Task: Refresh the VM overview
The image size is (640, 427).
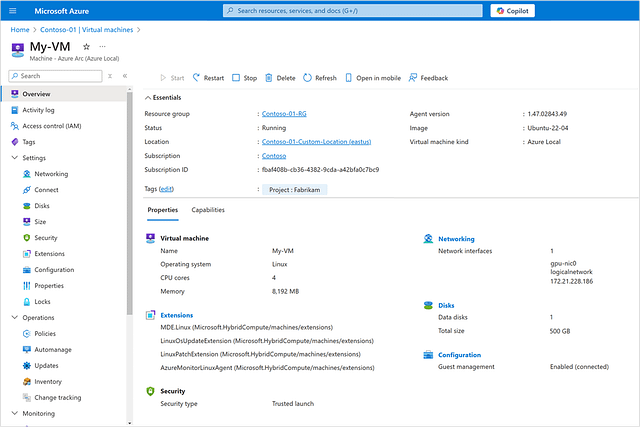Action: coord(320,78)
